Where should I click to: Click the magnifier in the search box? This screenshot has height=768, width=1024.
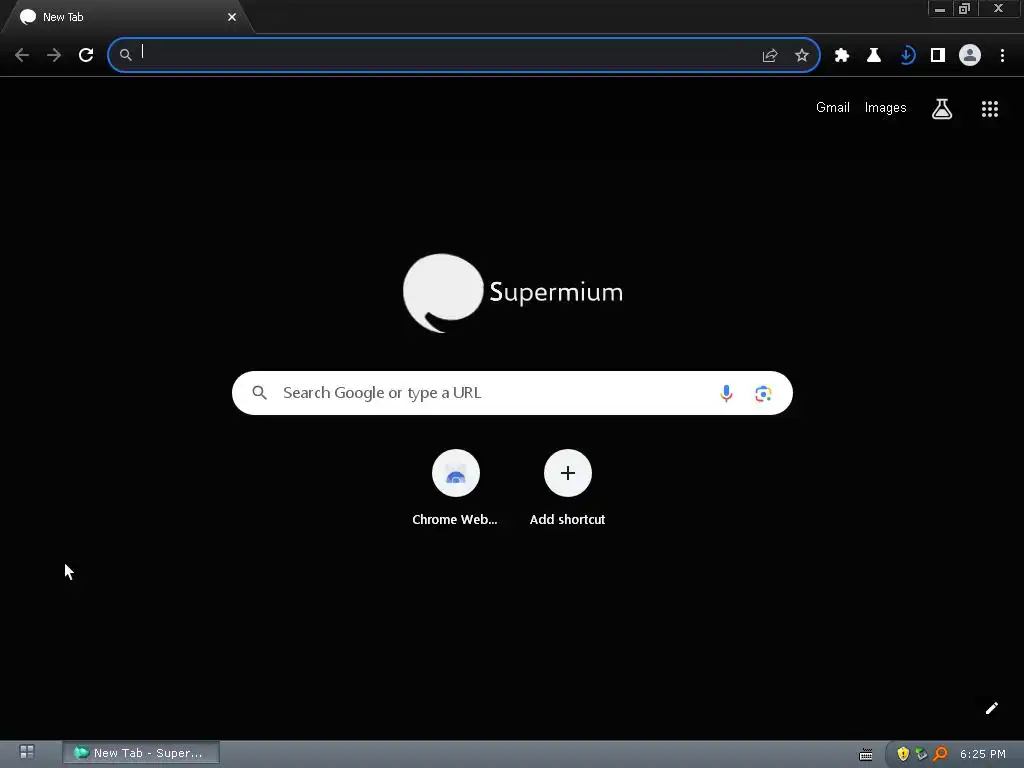pos(259,392)
